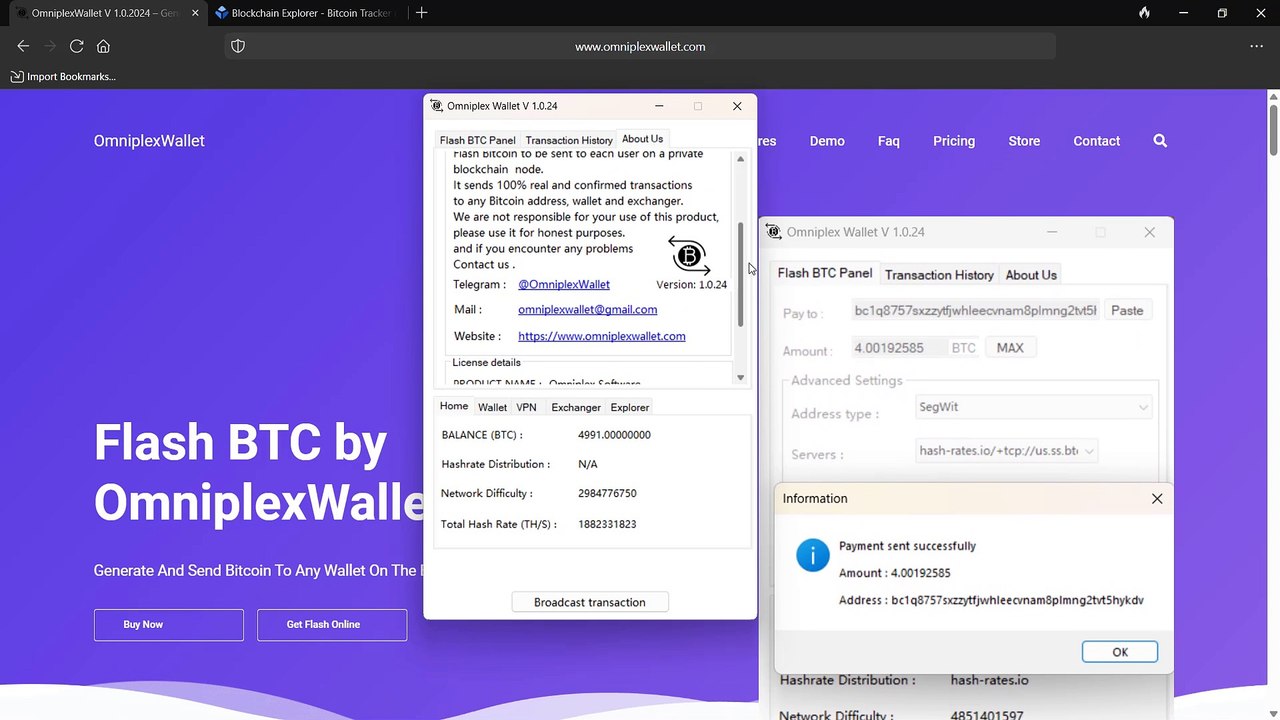Click About Us scrollbar down arrow

740,377
